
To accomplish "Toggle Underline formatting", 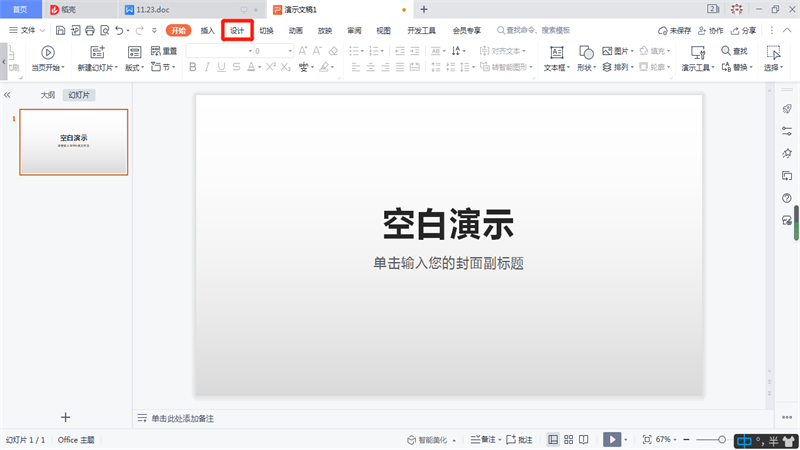I will (221, 67).
